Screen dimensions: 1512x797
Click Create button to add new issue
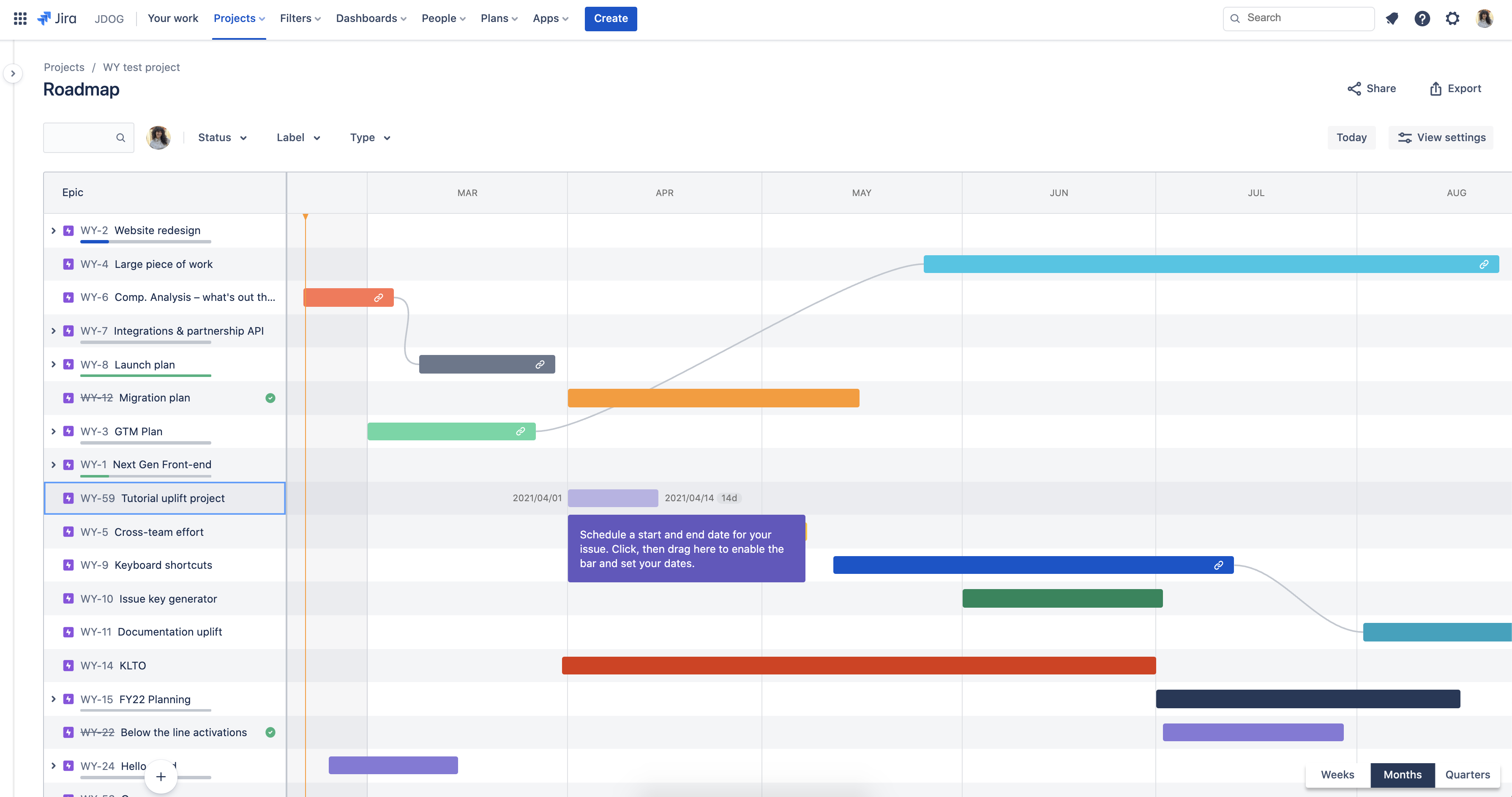click(611, 18)
